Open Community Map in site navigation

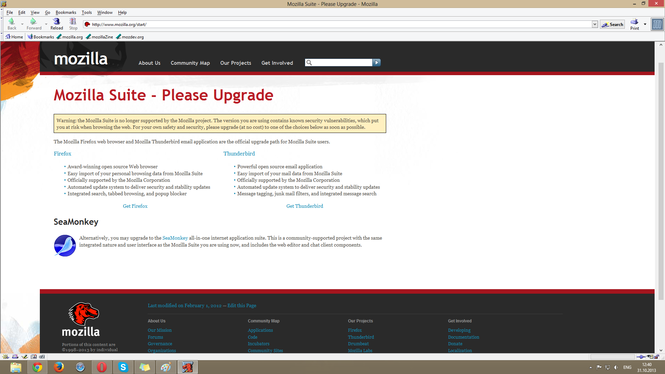(190, 63)
